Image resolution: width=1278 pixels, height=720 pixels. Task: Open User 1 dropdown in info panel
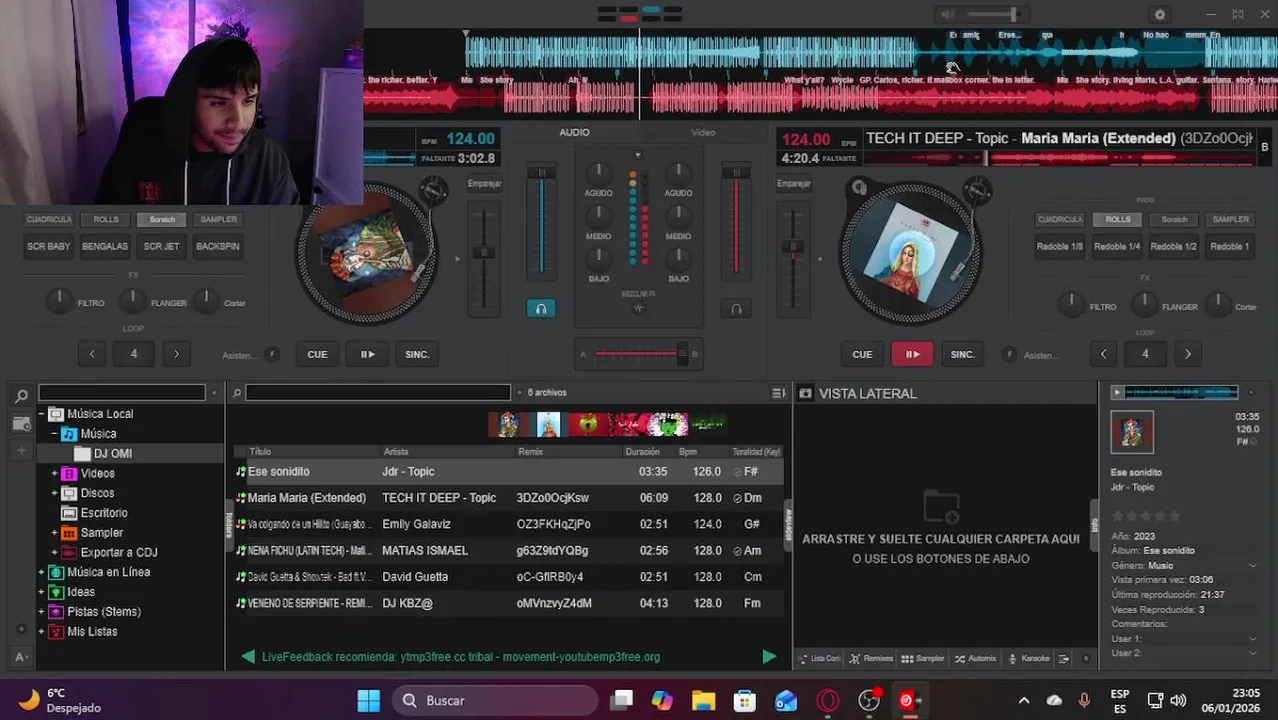point(1253,639)
